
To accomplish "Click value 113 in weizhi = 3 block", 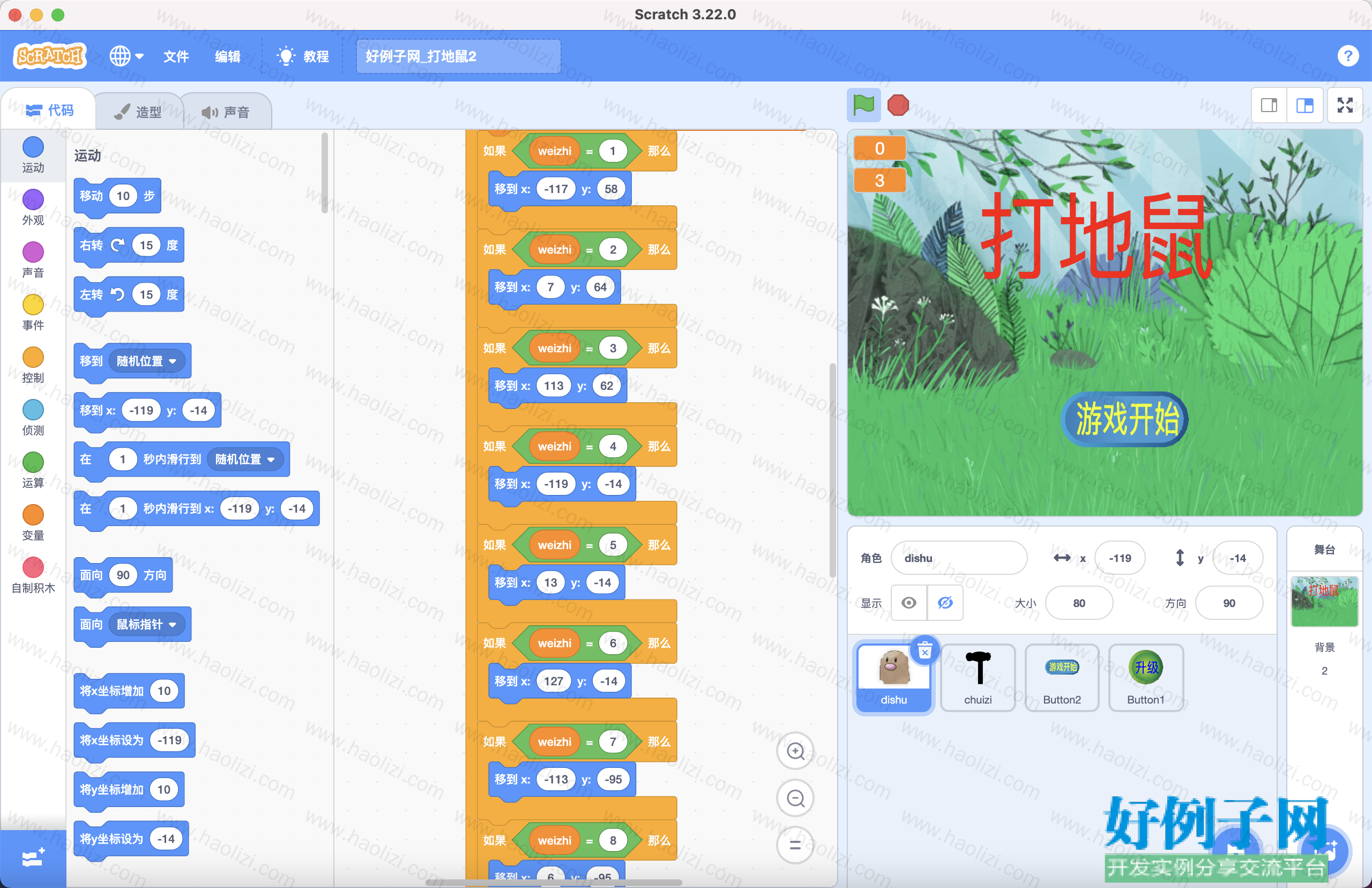I will (554, 385).
